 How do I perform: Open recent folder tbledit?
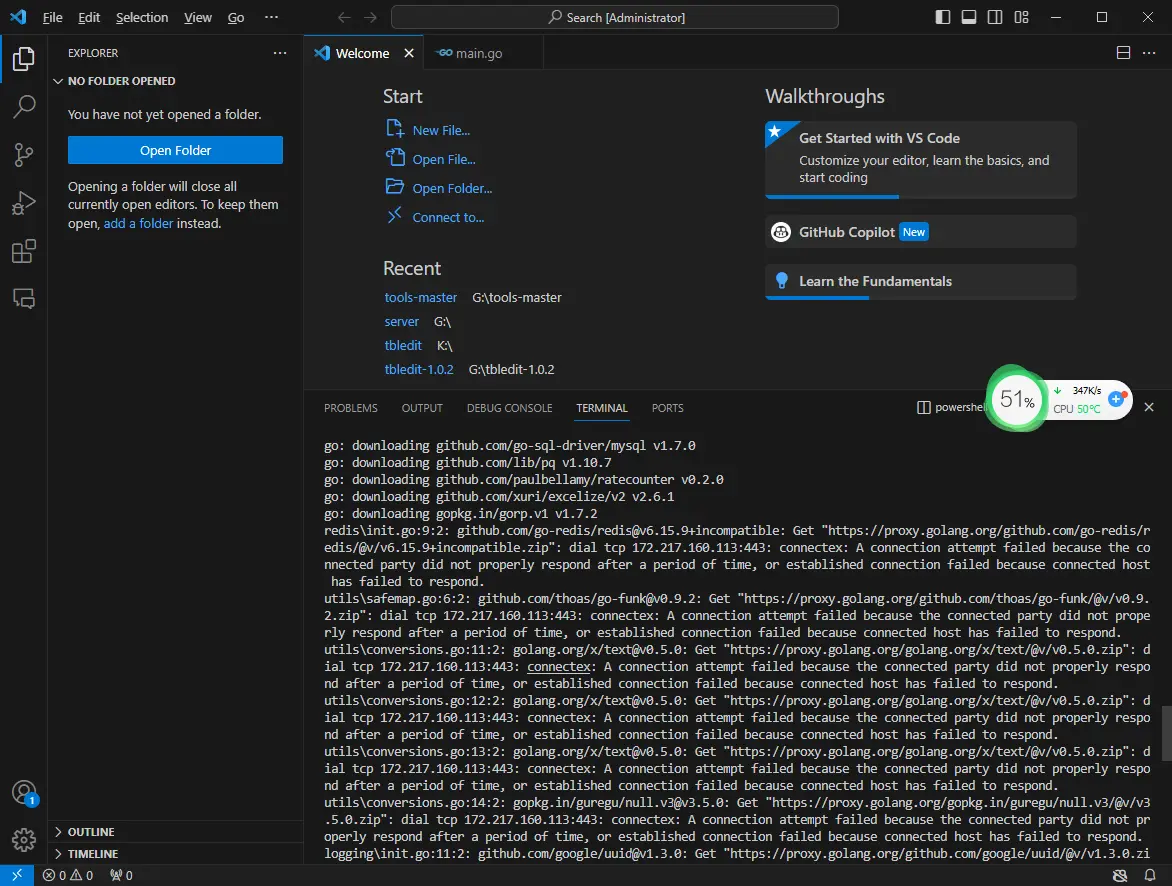(403, 345)
